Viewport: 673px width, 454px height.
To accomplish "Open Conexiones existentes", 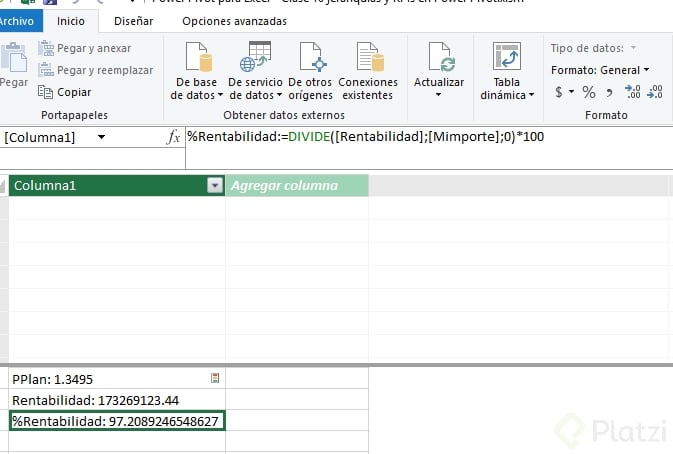I will click(368, 71).
